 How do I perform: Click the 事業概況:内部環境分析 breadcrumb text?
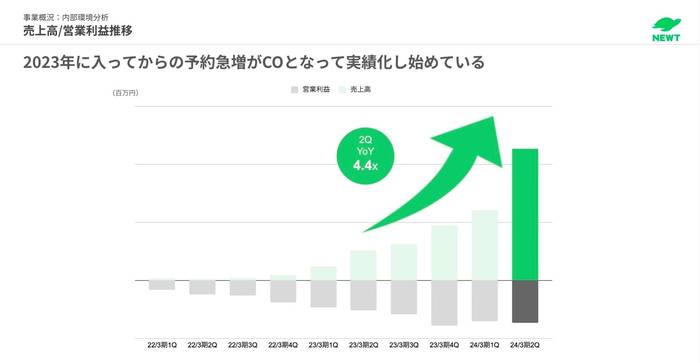point(66,17)
